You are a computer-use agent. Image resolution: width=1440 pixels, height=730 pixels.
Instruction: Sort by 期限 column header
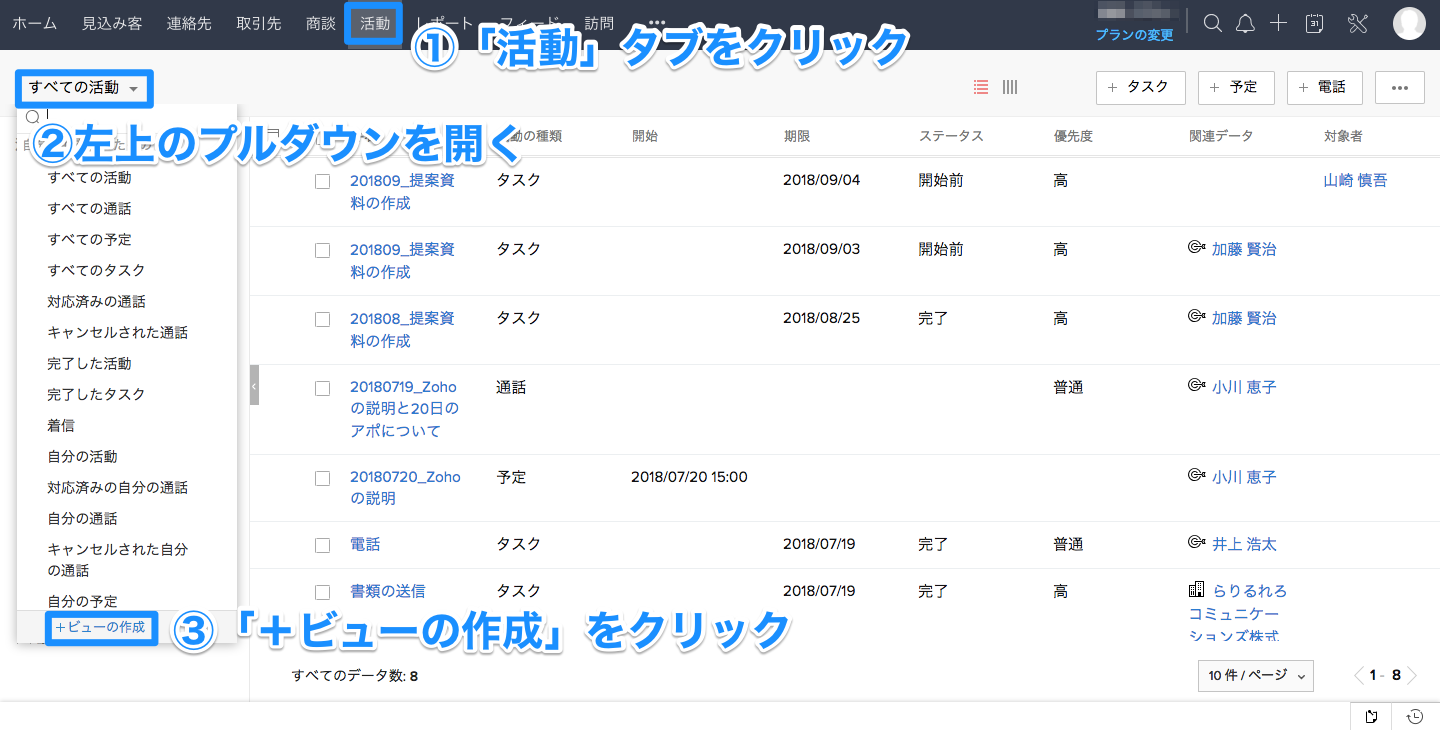click(797, 136)
